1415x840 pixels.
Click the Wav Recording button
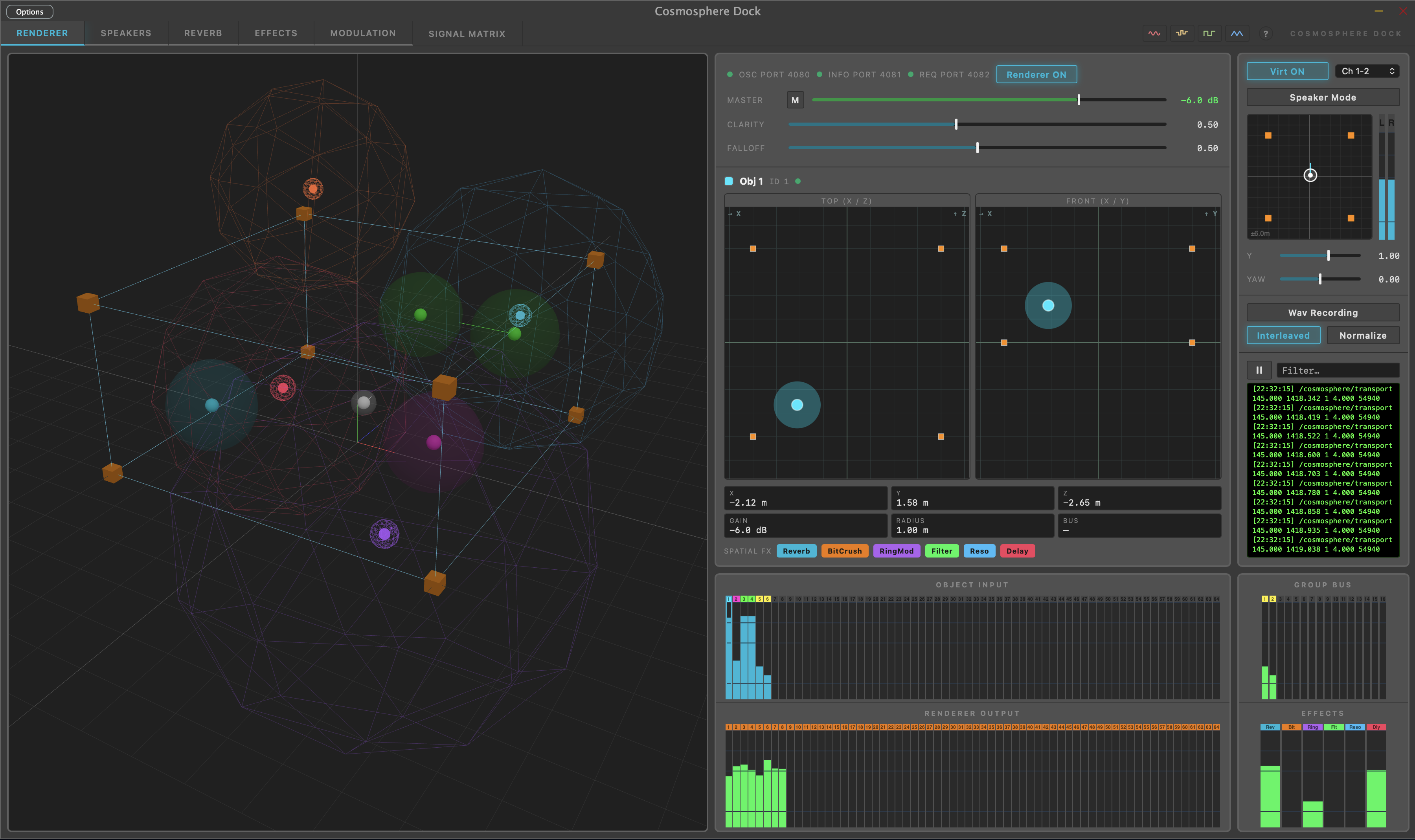1323,313
